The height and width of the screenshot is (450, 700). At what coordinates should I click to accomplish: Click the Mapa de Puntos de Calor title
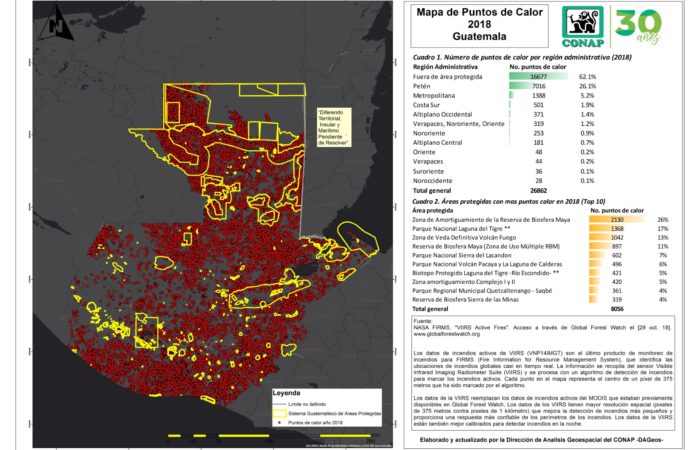coord(479,24)
